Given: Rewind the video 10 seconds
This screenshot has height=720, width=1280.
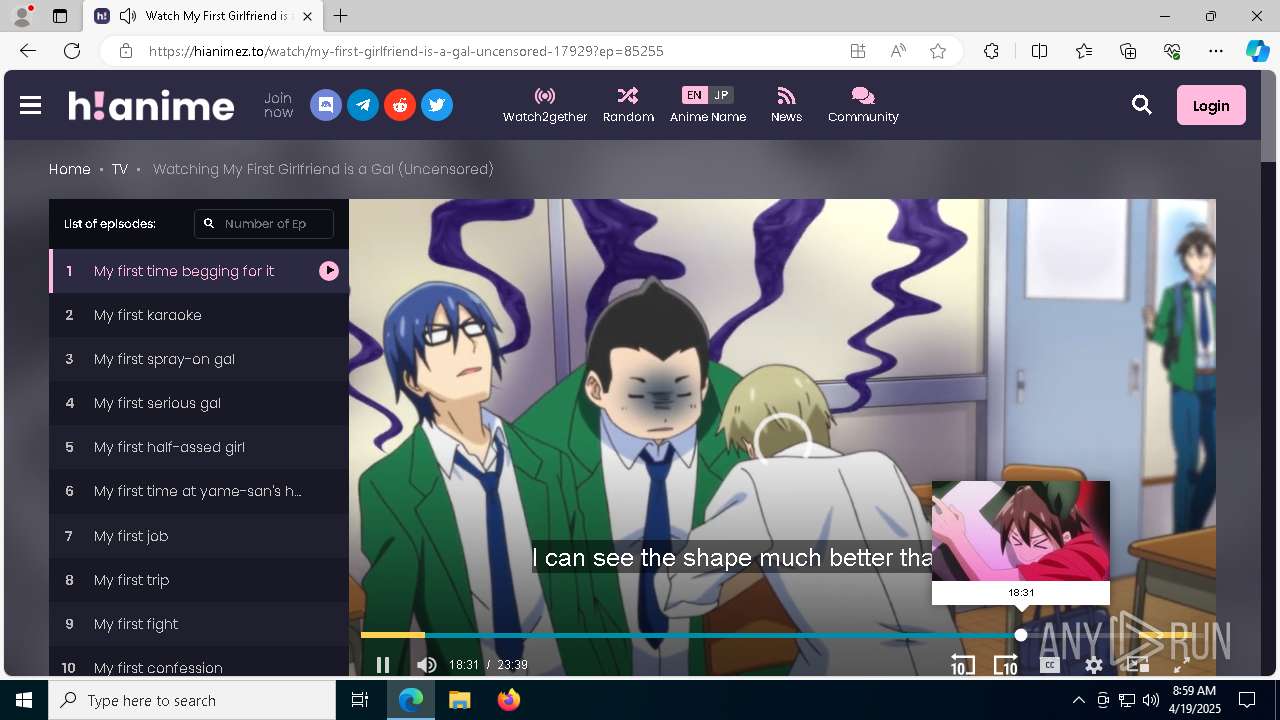Looking at the screenshot, I should 962,665.
